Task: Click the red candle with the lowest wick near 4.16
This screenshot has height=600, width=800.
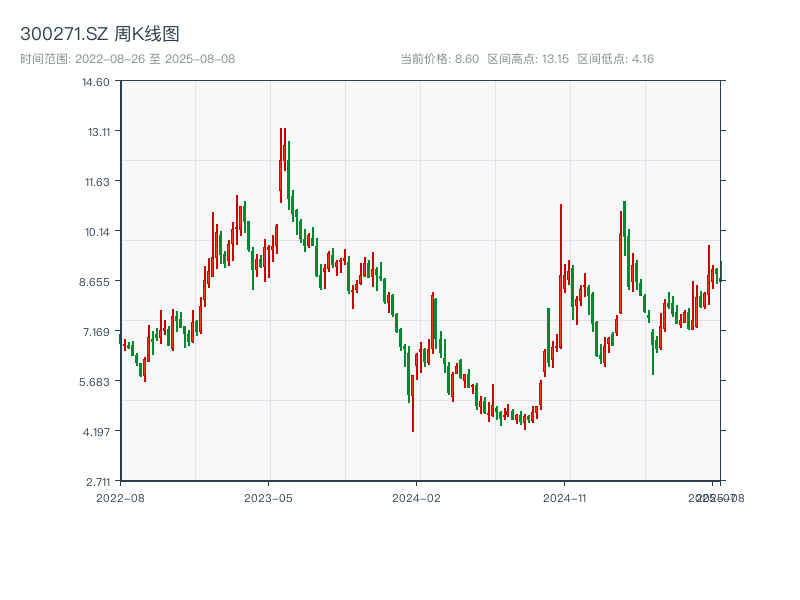Action: coord(413,403)
